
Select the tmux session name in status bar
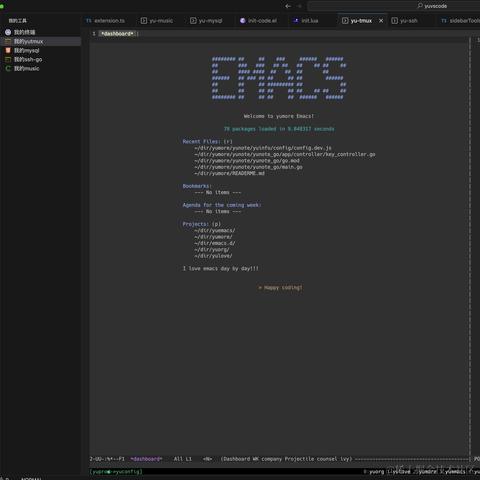coord(116,471)
